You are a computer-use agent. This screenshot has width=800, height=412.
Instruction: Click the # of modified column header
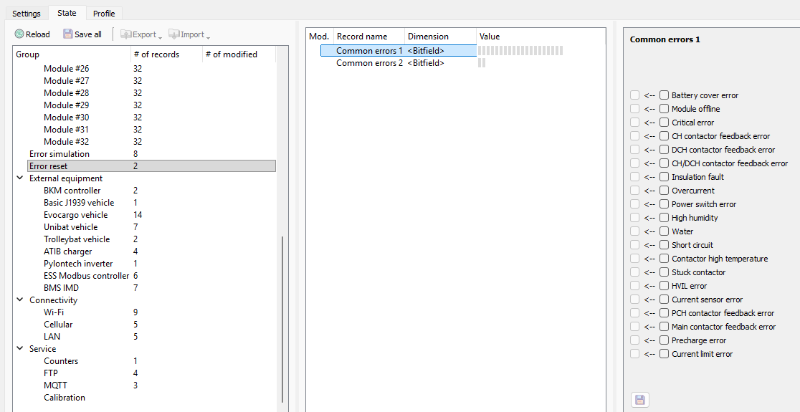[239, 54]
